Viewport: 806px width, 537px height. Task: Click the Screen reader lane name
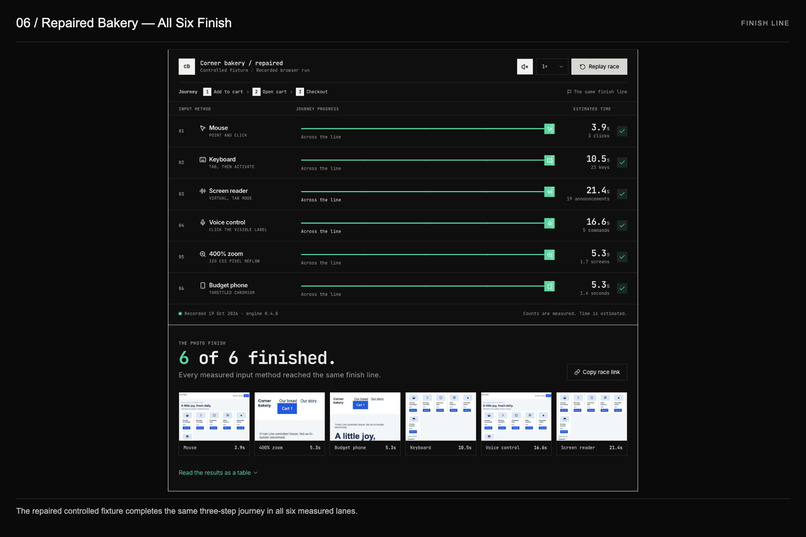pyautogui.click(x=228, y=191)
